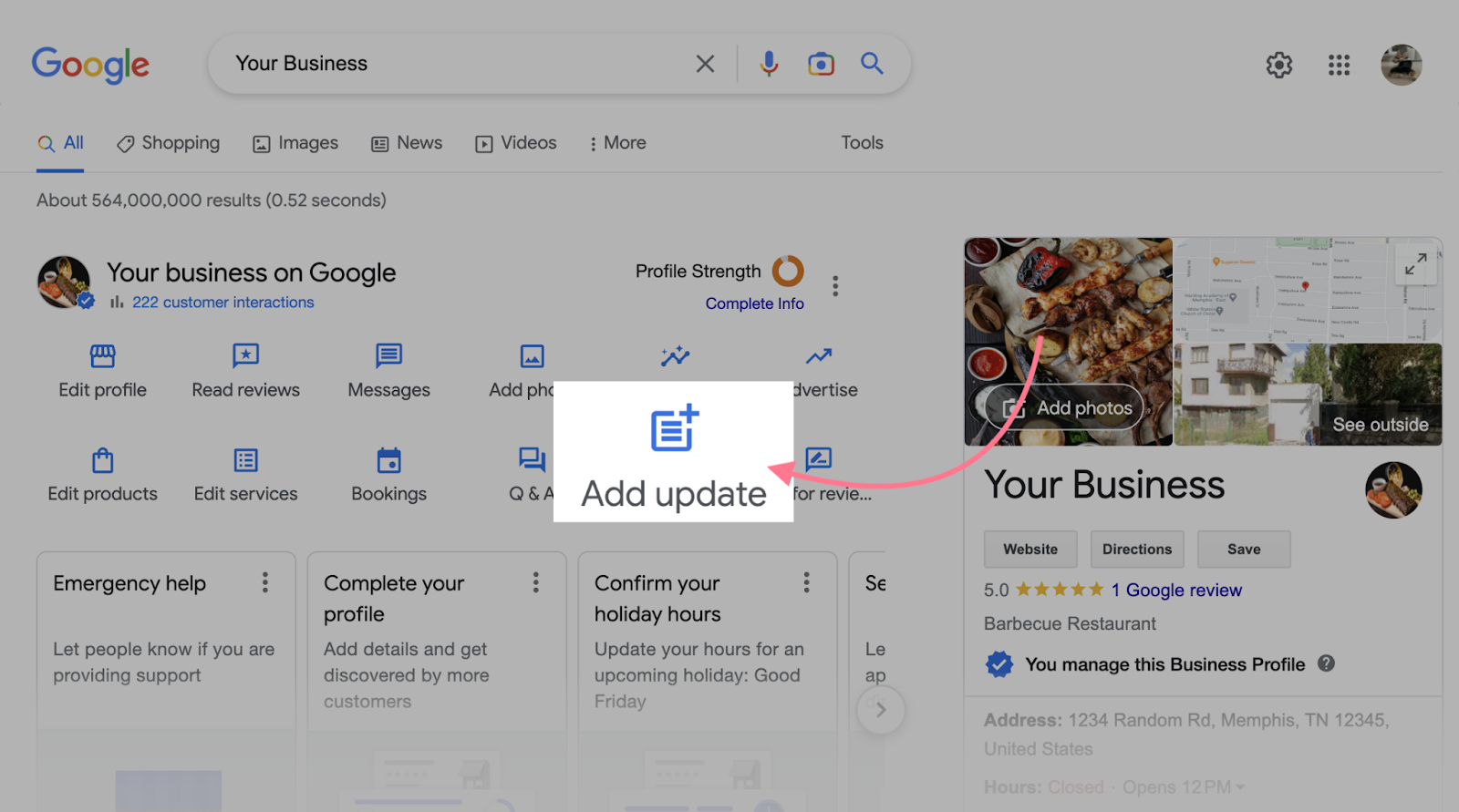
Task: Click the Save button
Action: pos(1244,550)
